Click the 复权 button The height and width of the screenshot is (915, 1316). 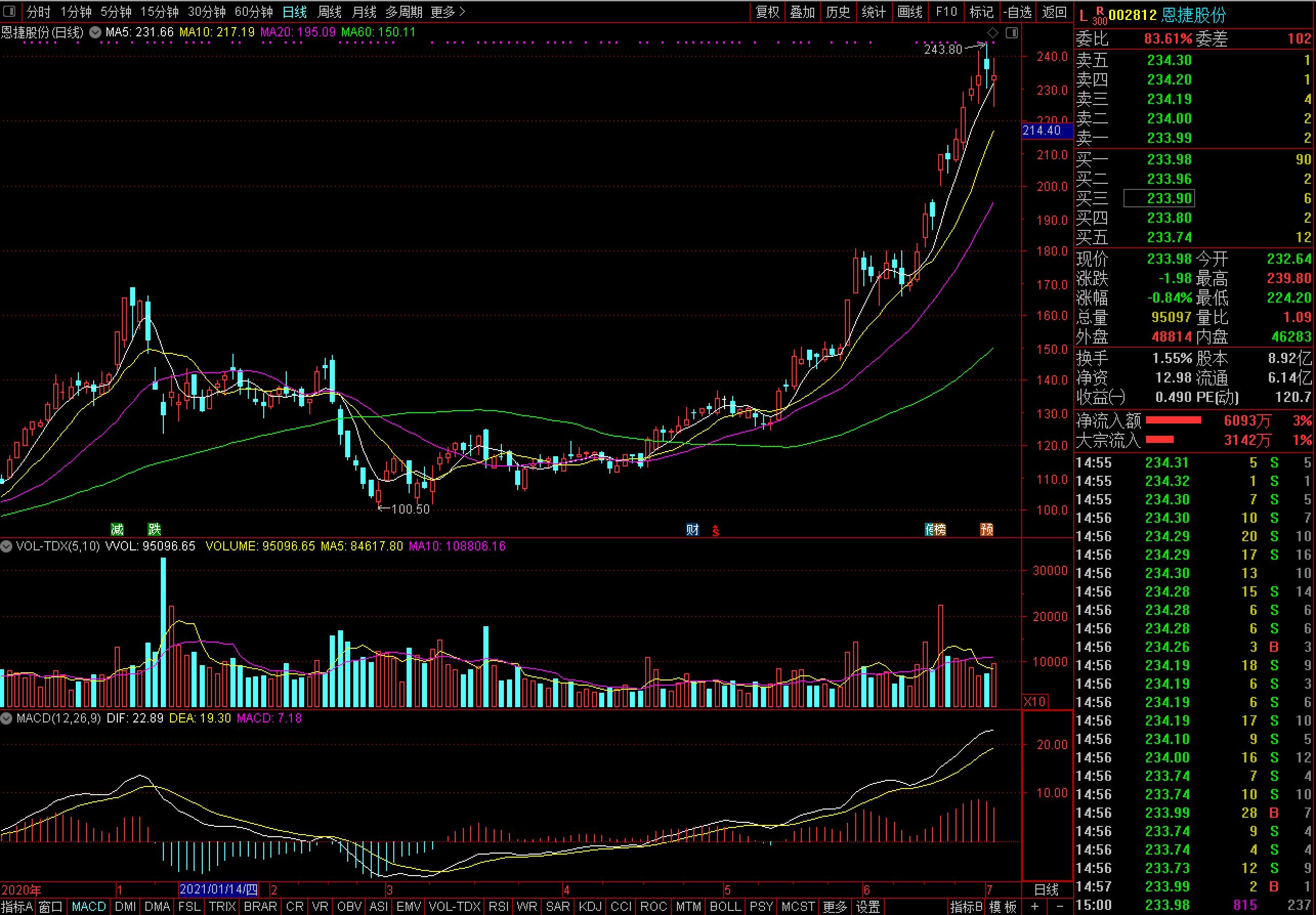pos(768,12)
